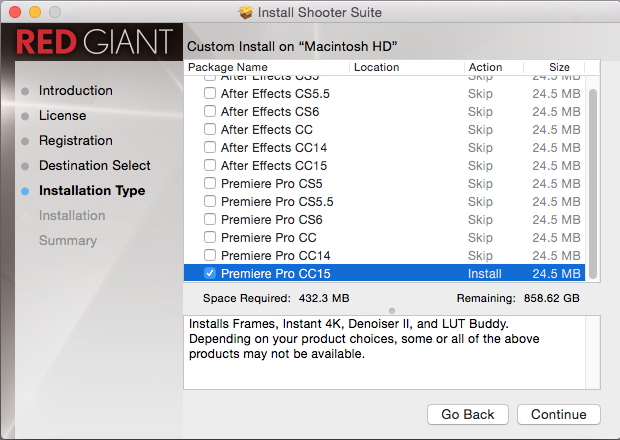Check the After Effects CS5.5 checkbox

click(x=210, y=93)
